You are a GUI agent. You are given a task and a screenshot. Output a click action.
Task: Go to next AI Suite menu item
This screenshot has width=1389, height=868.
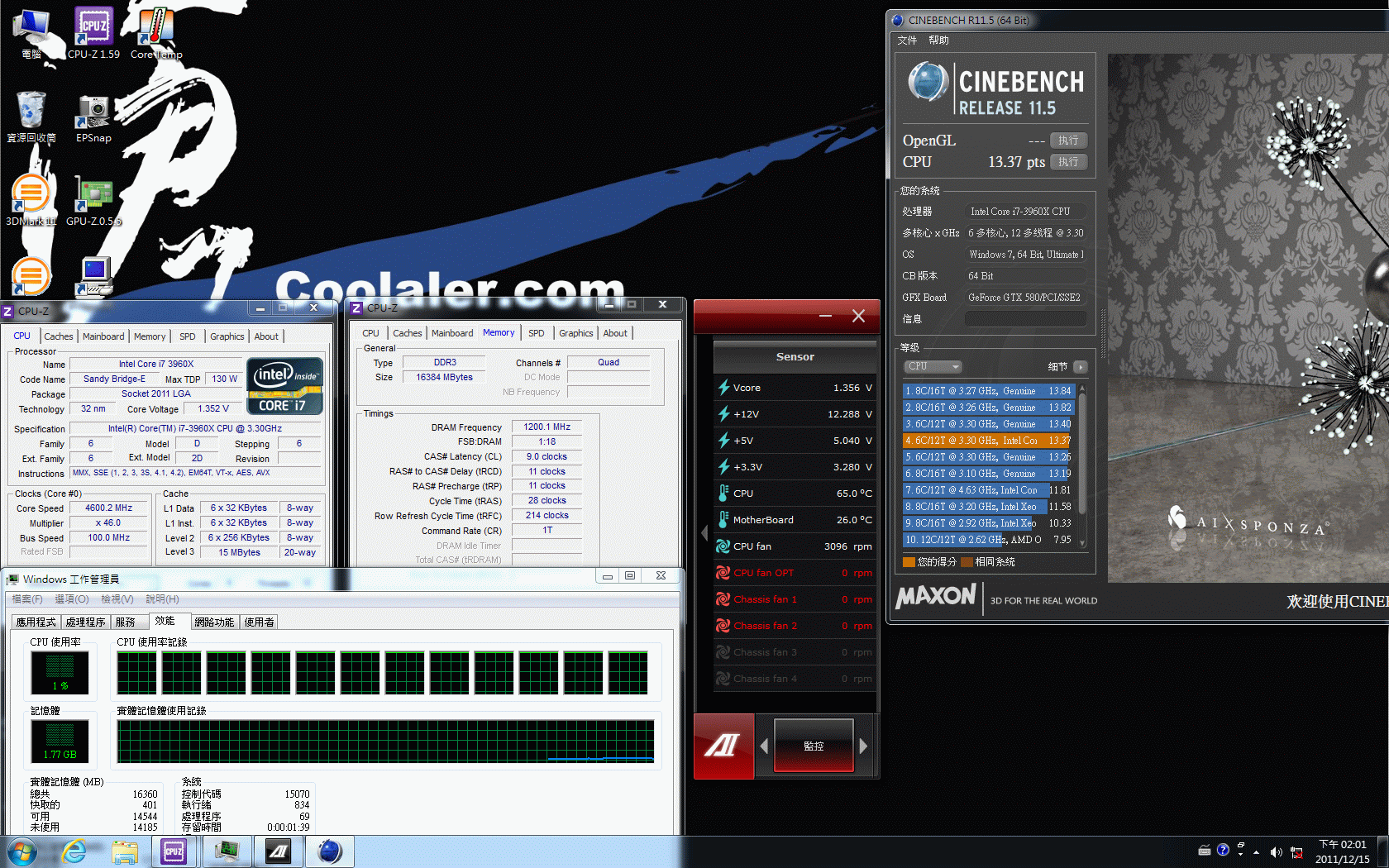pyautogui.click(x=863, y=746)
